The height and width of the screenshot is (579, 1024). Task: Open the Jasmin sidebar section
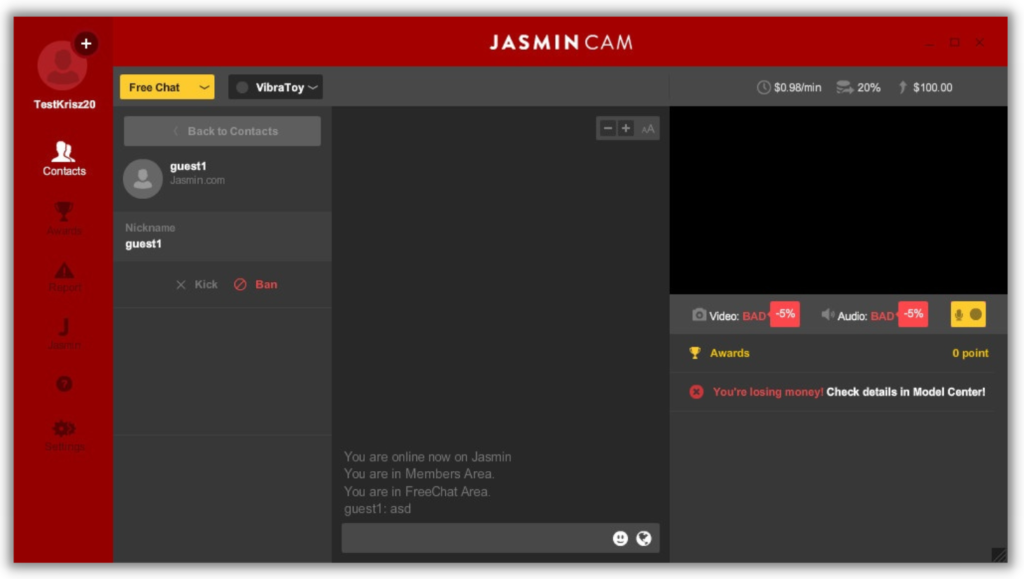[64, 334]
